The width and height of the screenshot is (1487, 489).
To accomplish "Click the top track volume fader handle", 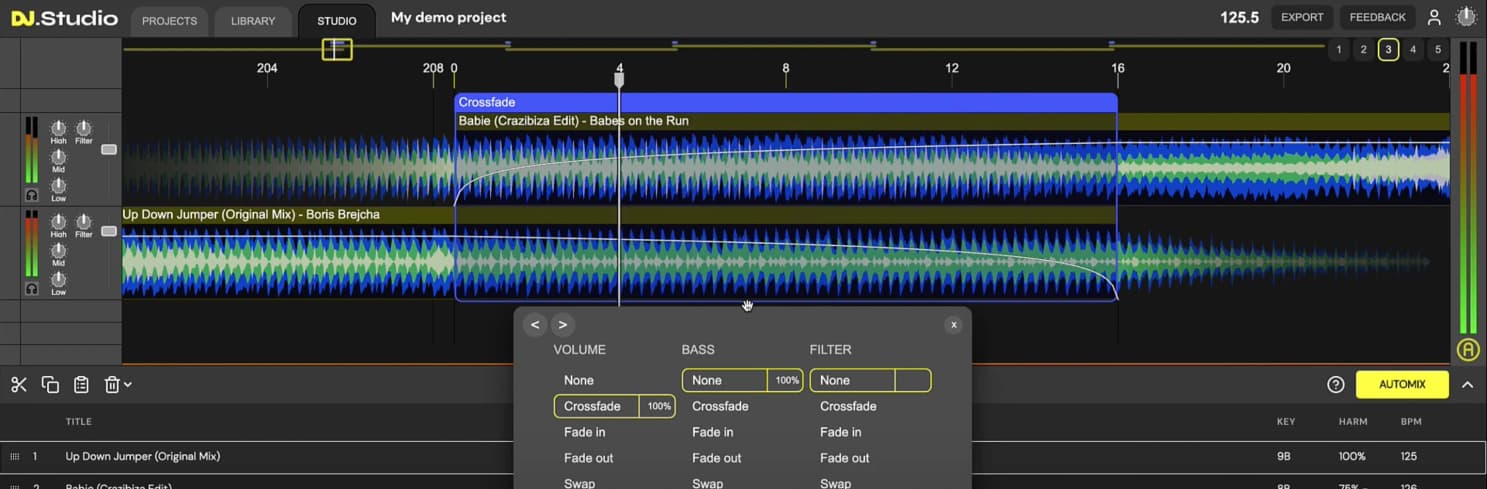I will (109, 149).
